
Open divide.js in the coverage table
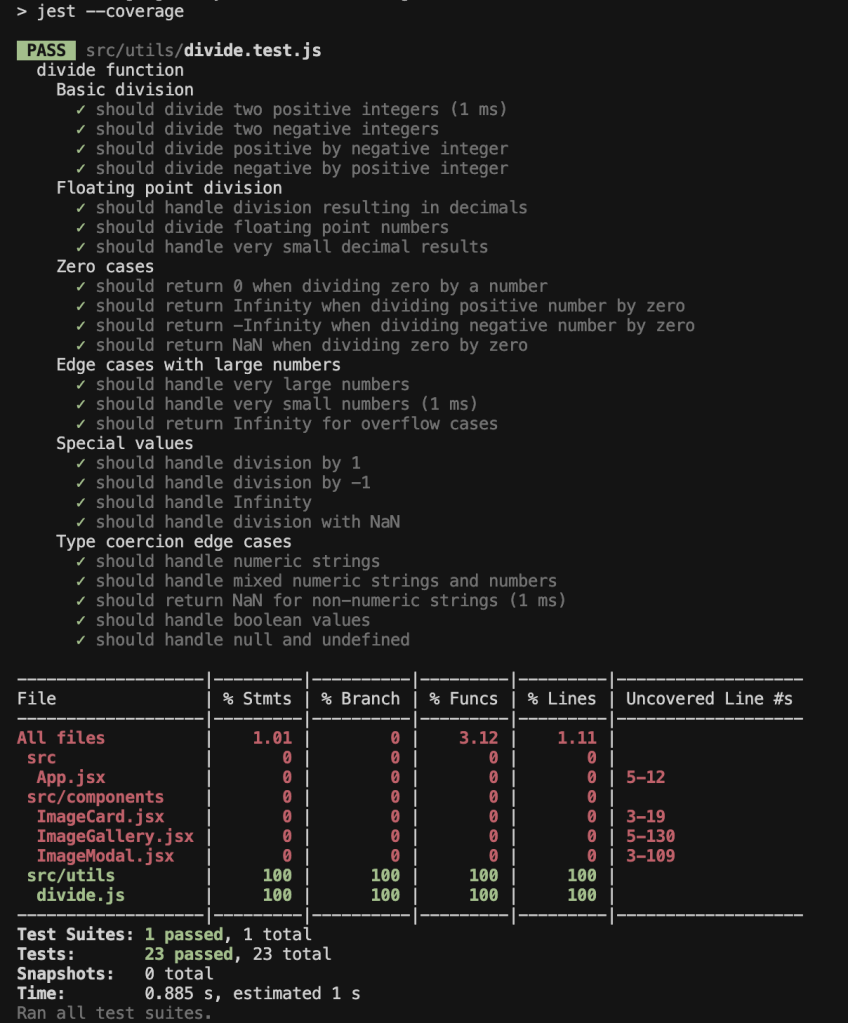pos(81,895)
